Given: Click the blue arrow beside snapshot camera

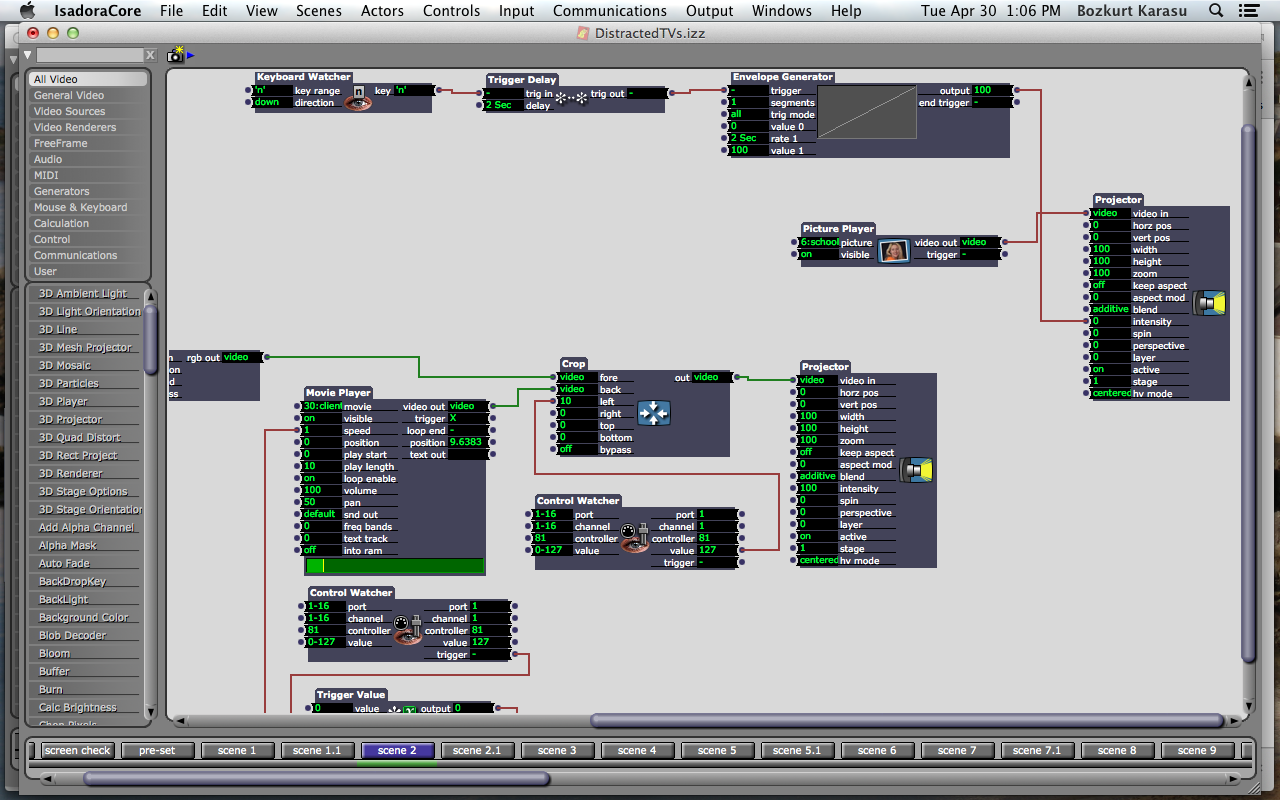Looking at the screenshot, I should (191, 56).
